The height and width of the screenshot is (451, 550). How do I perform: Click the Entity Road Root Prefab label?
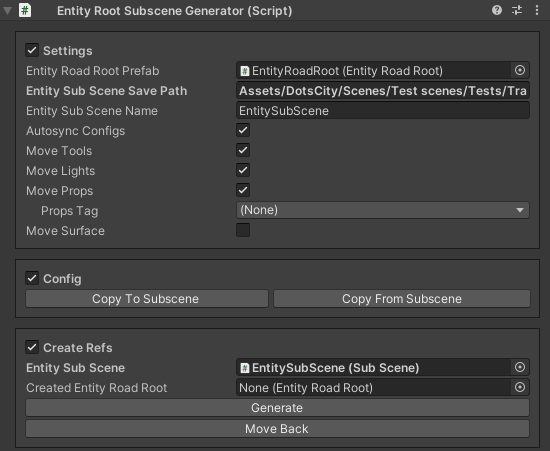click(93, 71)
